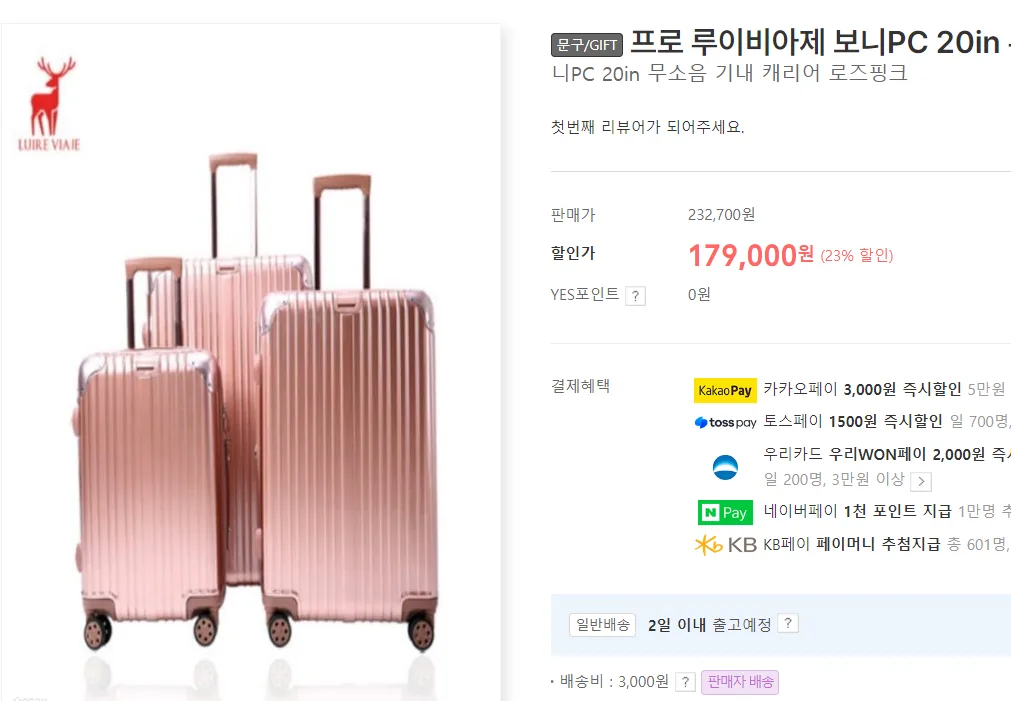The width and height of the screenshot is (1011, 701).
Task: Open the KB페이 페이머니 추첨지급 offer
Action: (x=852, y=544)
